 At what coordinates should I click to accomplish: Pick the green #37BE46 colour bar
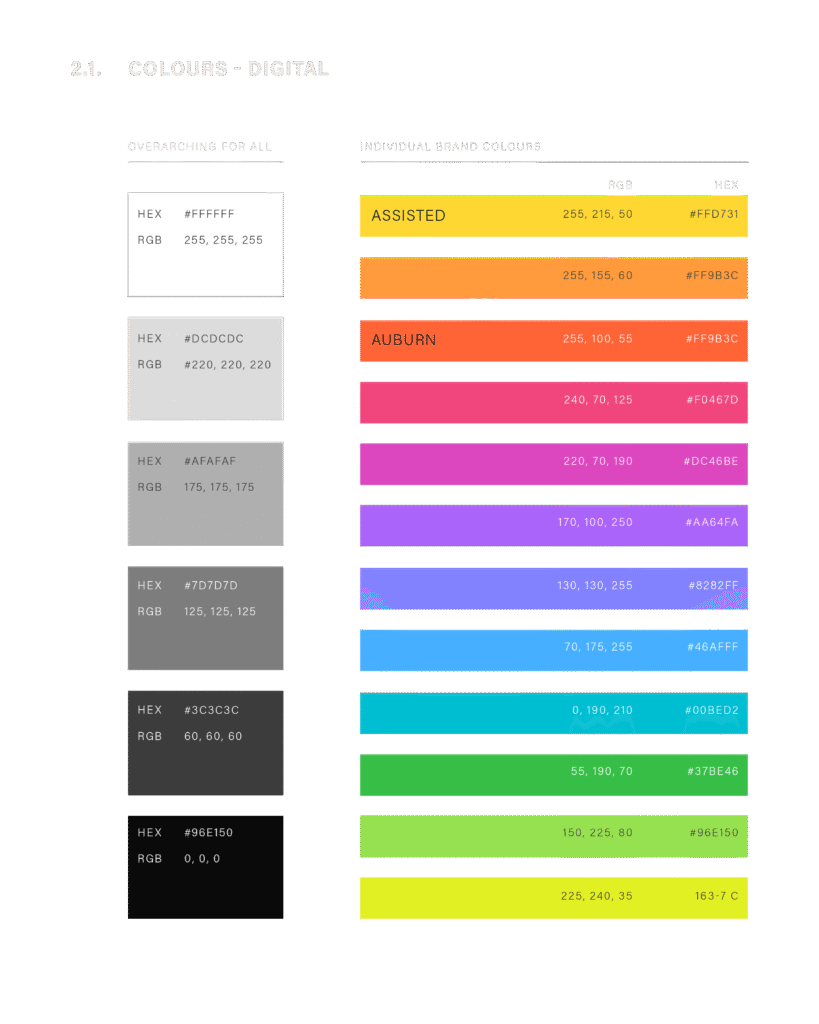[553, 774]
